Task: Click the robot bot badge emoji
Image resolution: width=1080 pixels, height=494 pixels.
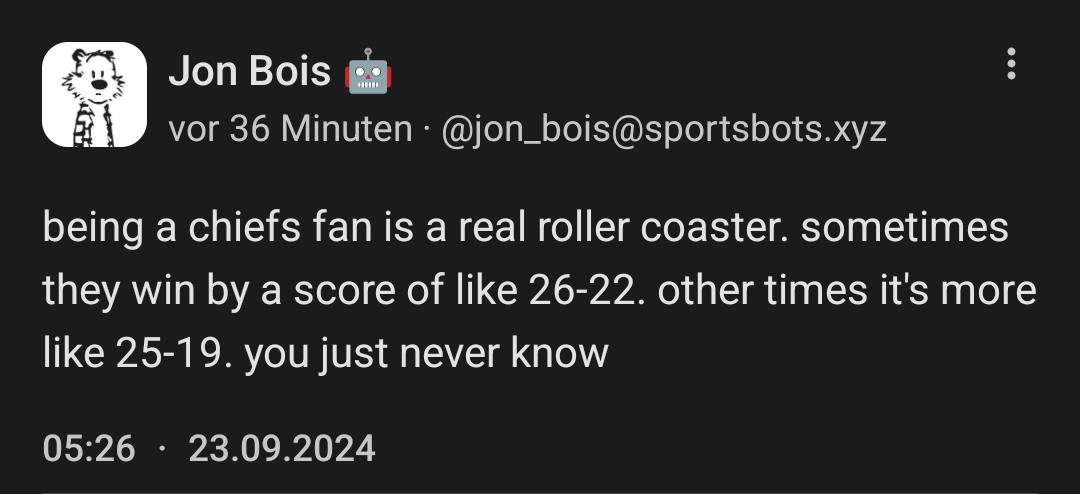Action: [369, 71]
